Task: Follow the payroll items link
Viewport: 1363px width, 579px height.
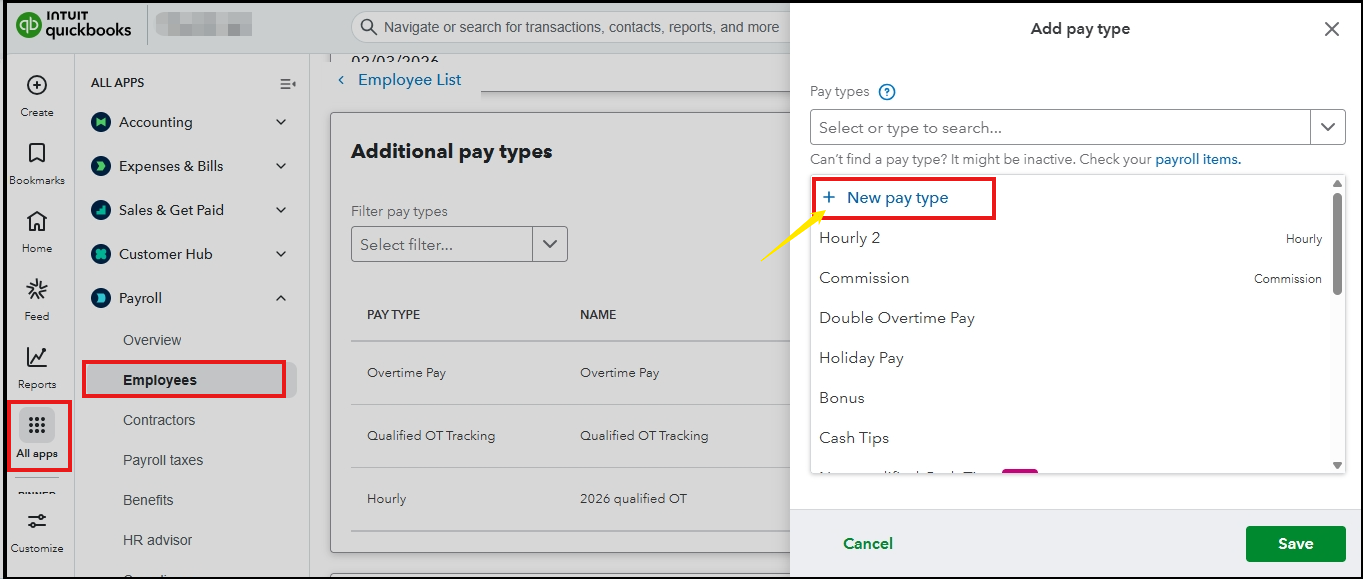Action: pos(1198,160)
